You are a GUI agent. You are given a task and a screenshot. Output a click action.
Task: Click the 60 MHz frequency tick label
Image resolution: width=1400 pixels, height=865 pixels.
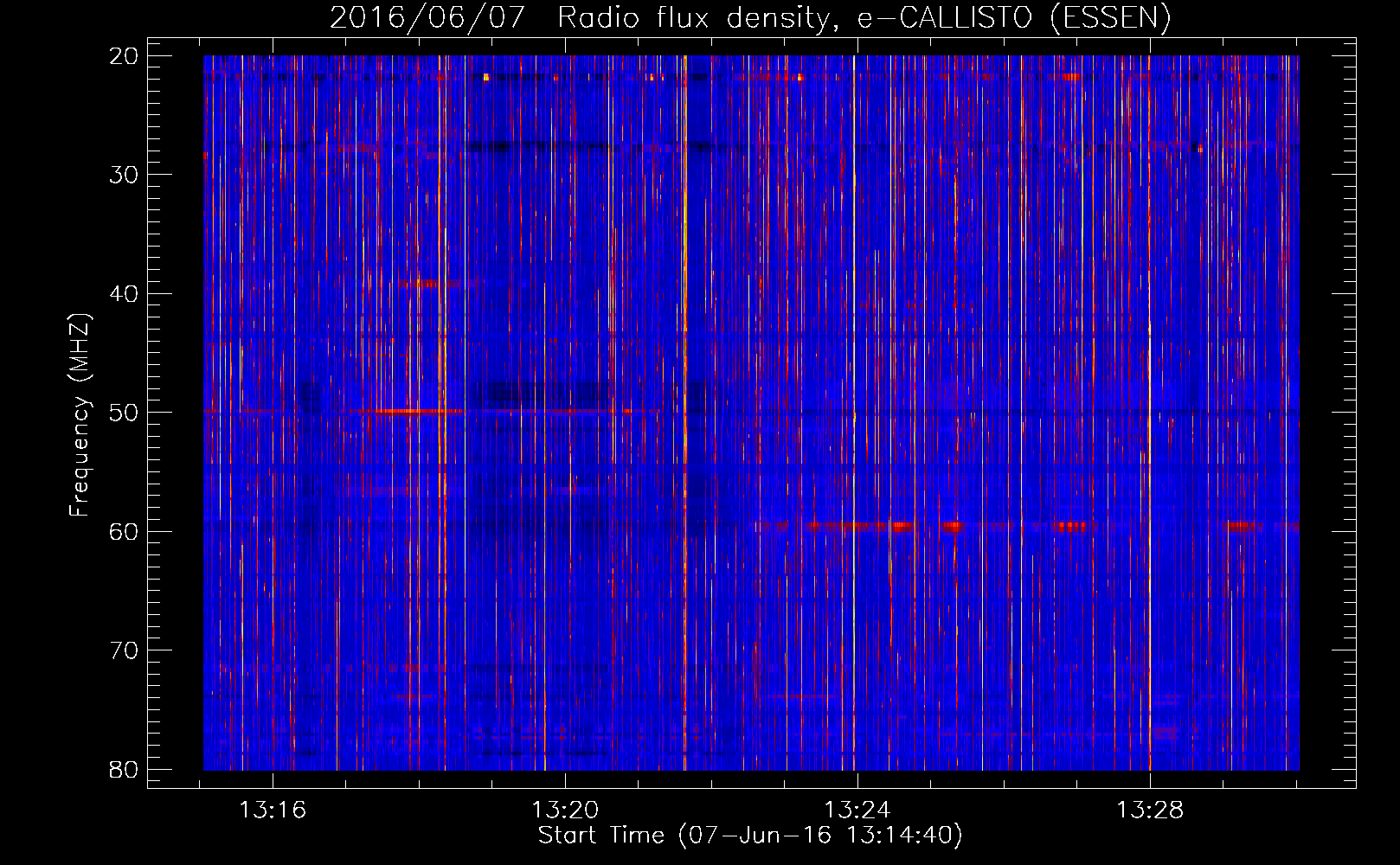(124, 531)
